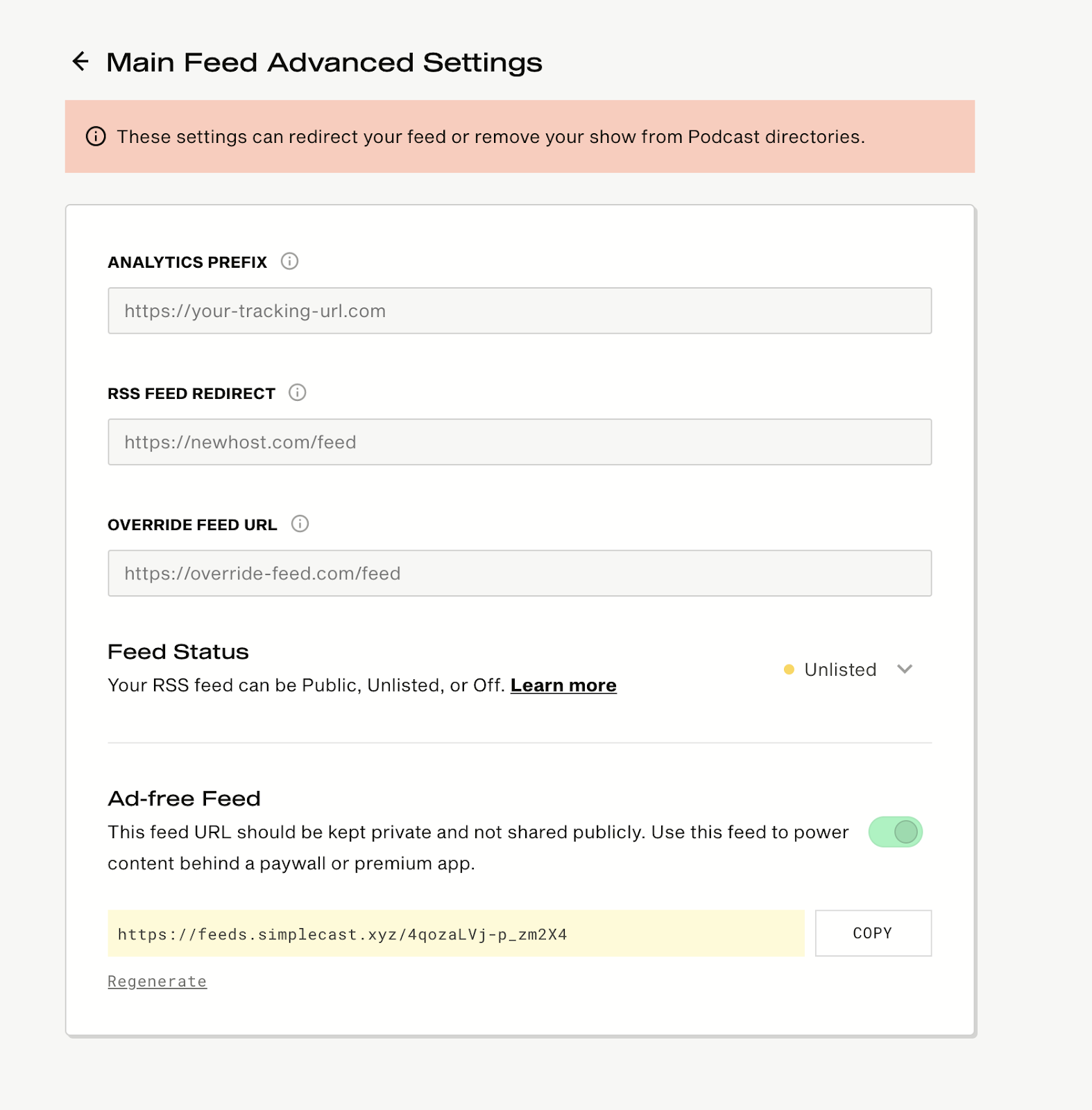Go back using the left arrow
1092x1110 pixels.
click(x=80, y=62)
